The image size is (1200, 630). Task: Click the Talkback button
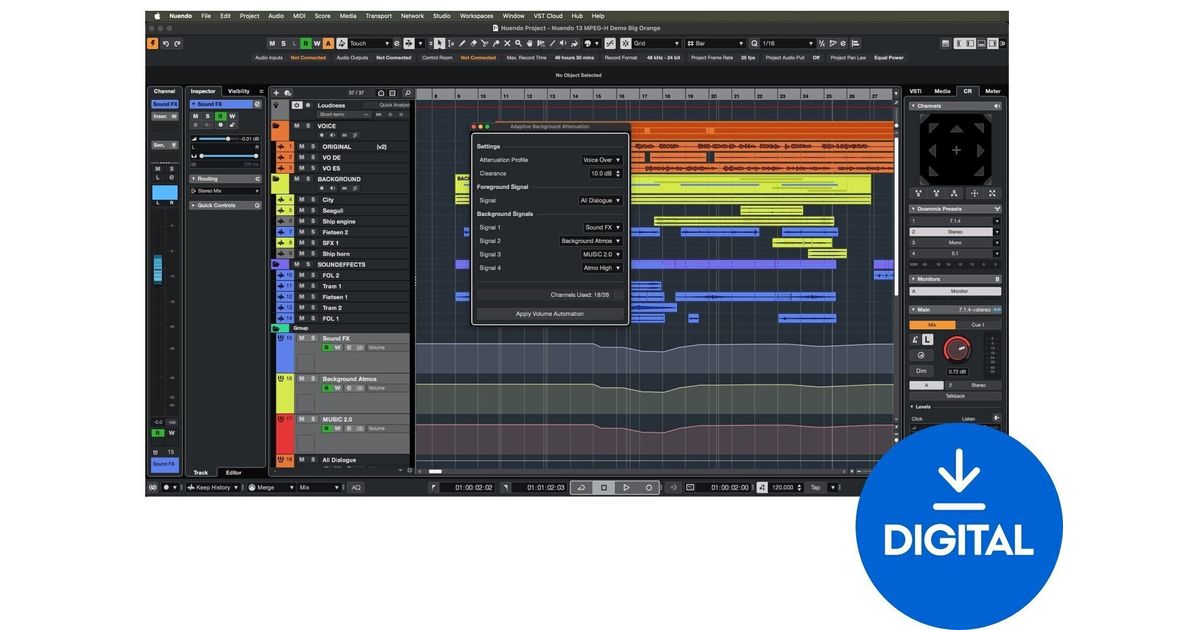[x=955, y=396]
